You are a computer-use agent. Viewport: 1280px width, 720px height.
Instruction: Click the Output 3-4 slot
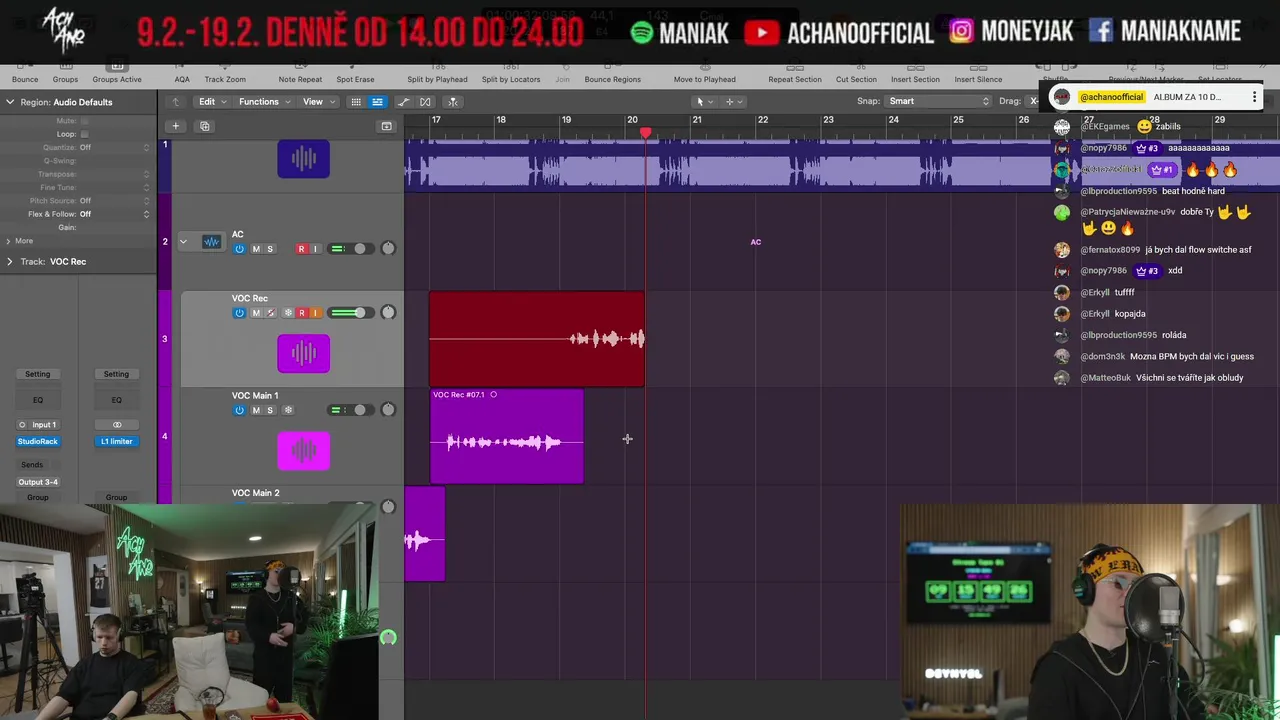[x=38, y=482]
